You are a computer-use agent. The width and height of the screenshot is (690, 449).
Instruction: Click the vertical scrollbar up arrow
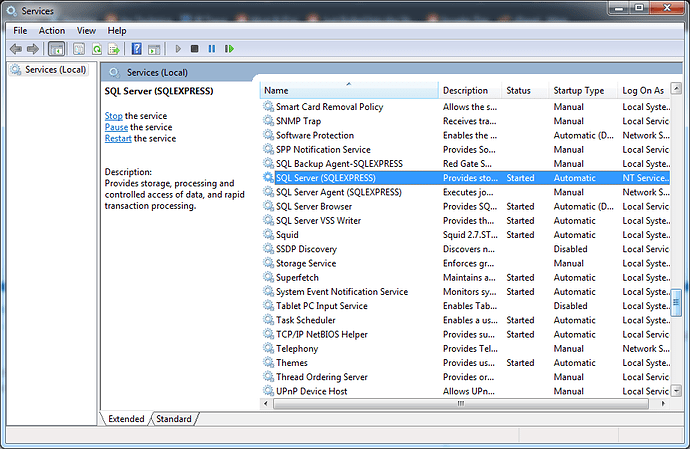click(x=676, y=88)
